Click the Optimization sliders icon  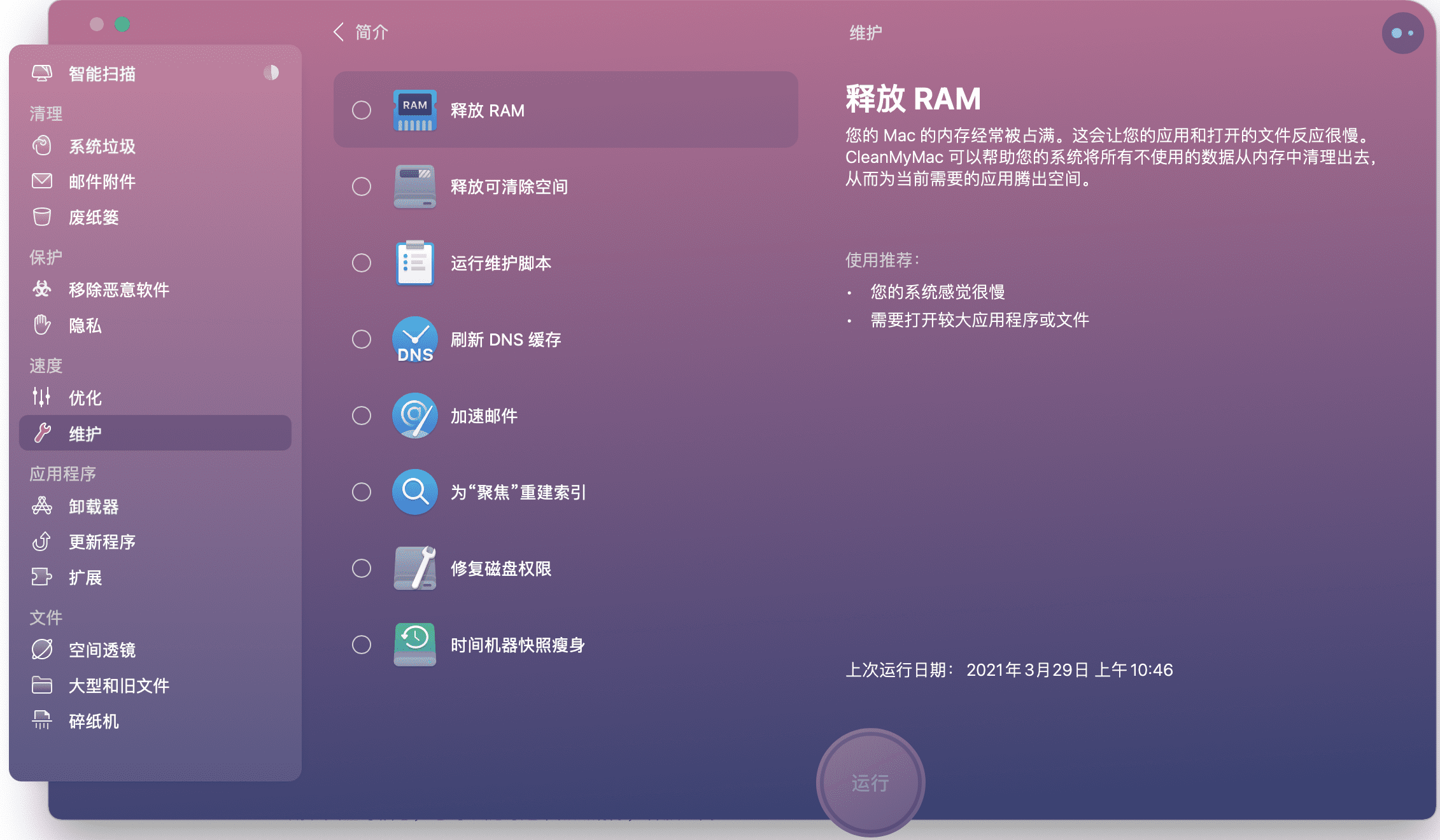point(42,398)
